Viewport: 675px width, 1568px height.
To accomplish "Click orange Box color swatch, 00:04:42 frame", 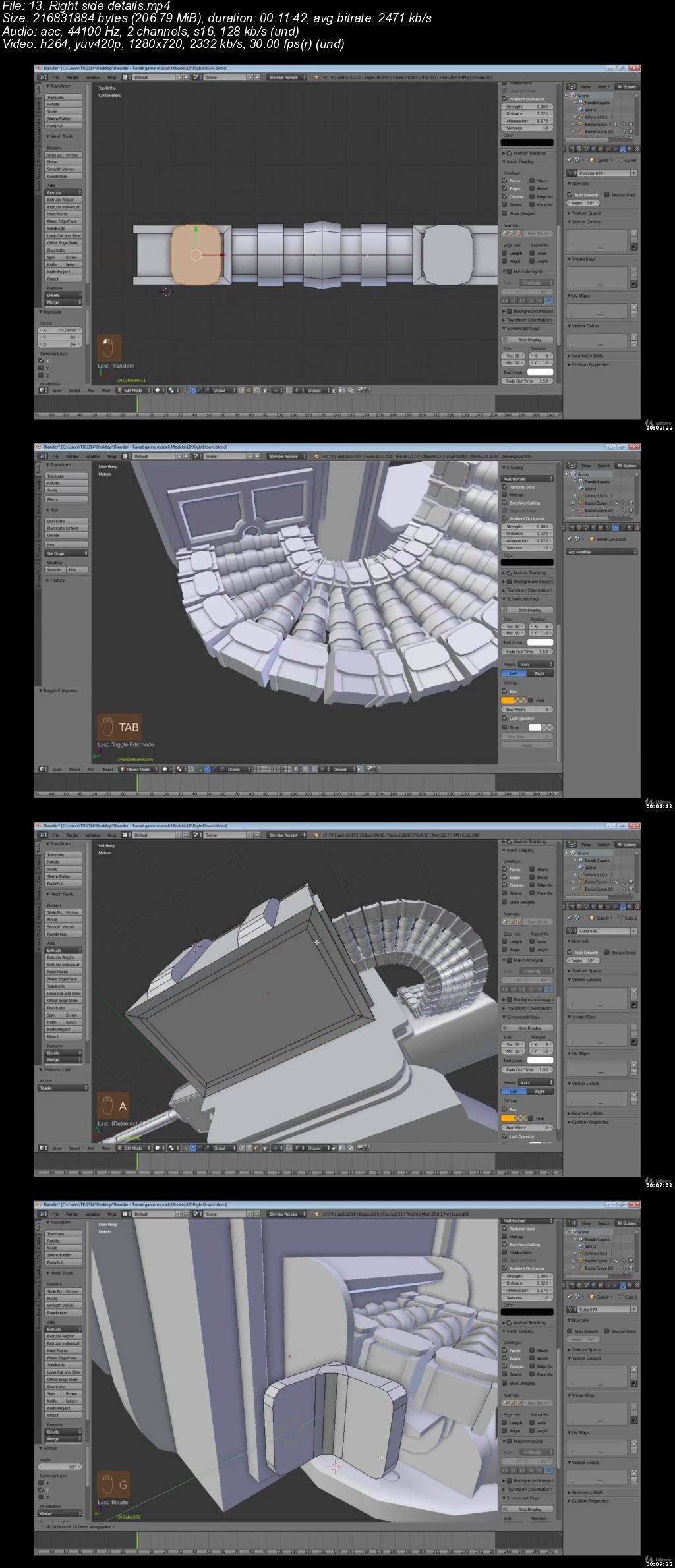I will coord(514,700).
